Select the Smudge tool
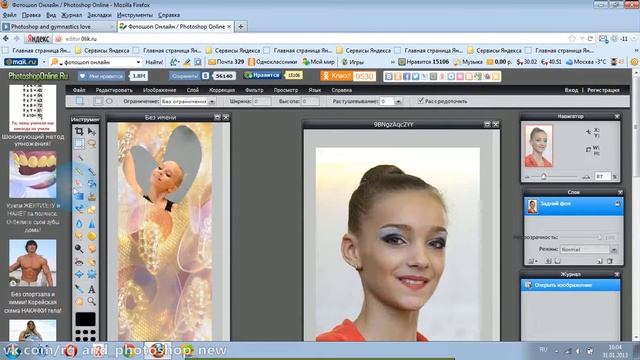The height and width of the screenshot is (360, 640). 79,236
